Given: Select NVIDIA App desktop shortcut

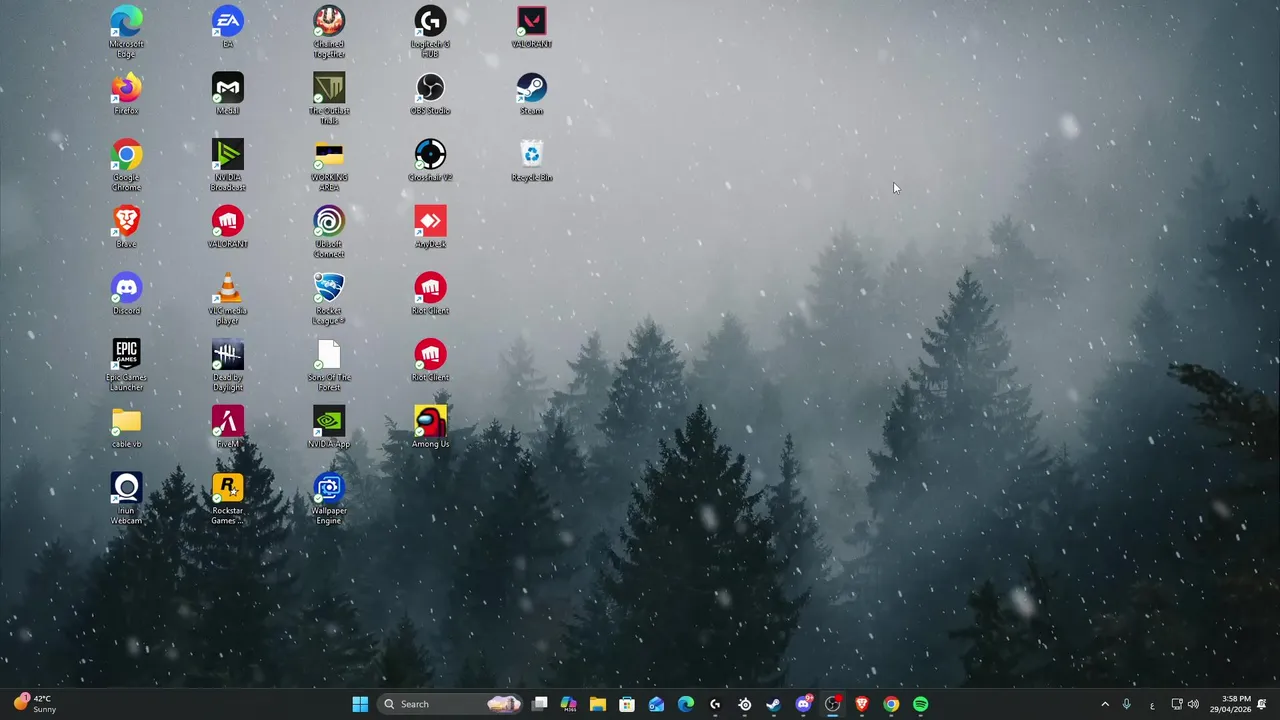Looking at the screenshot, I should coord(329,427).
